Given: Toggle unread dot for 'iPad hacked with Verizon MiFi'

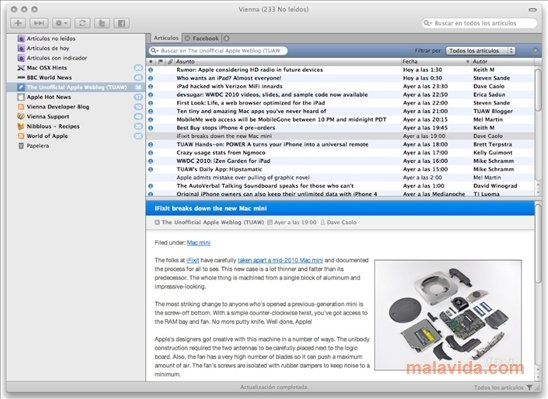Looking at the screenshot, I should [151, 86].
